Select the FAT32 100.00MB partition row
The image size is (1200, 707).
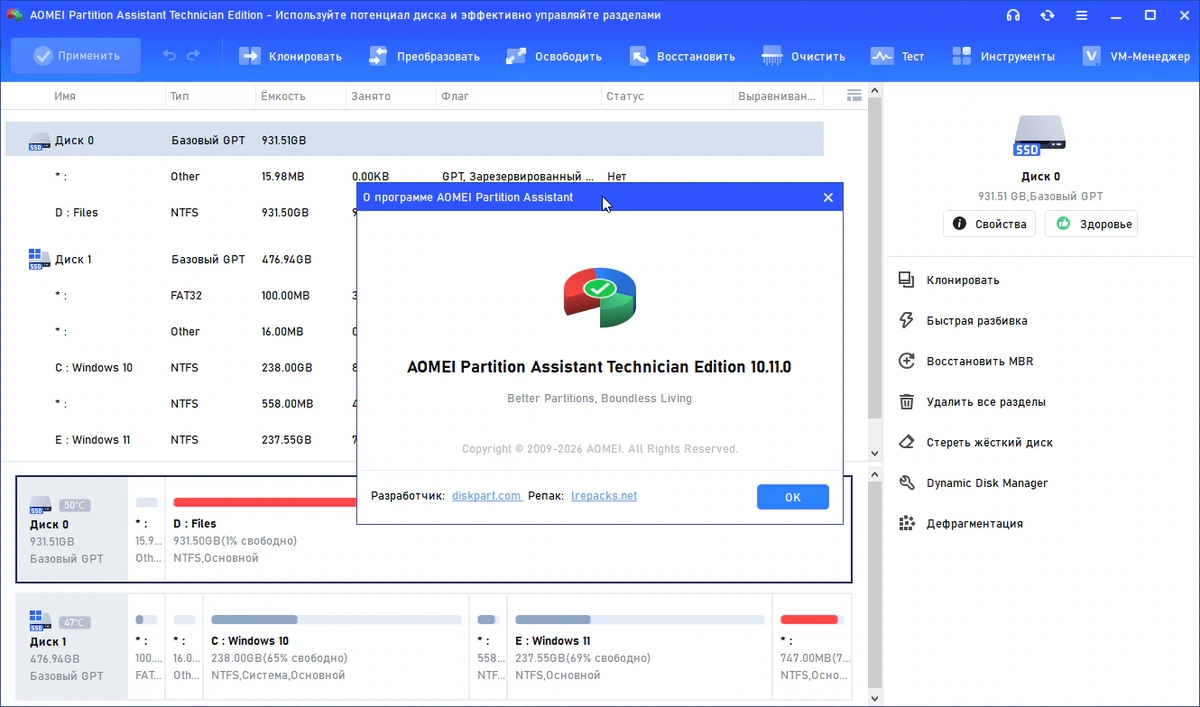click(182, 296)
